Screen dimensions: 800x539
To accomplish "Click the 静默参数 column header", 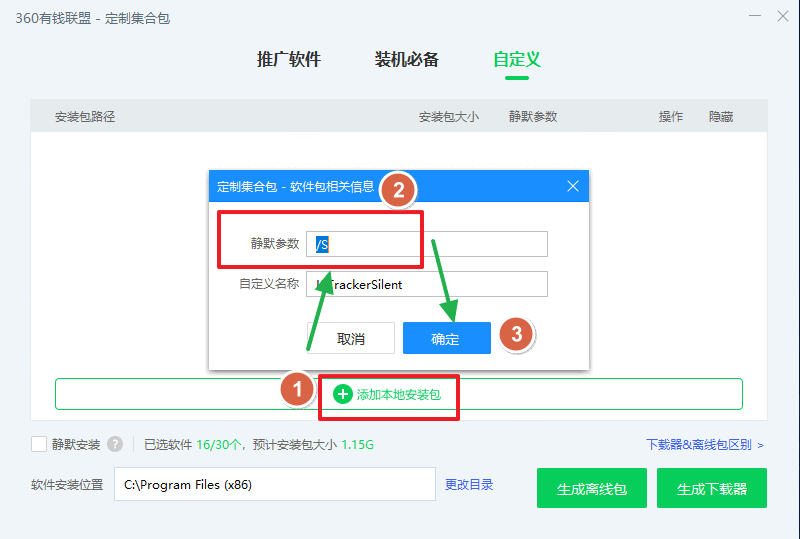I will click(x=533, y=117).
